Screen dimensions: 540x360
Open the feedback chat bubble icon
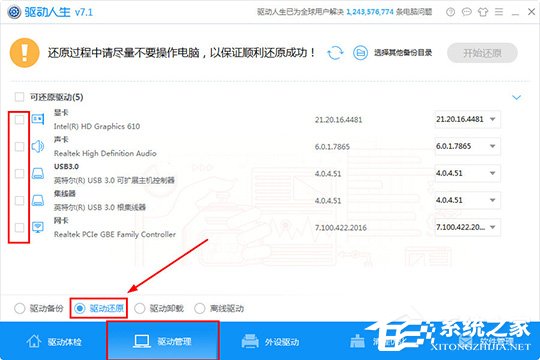[466, 12]
